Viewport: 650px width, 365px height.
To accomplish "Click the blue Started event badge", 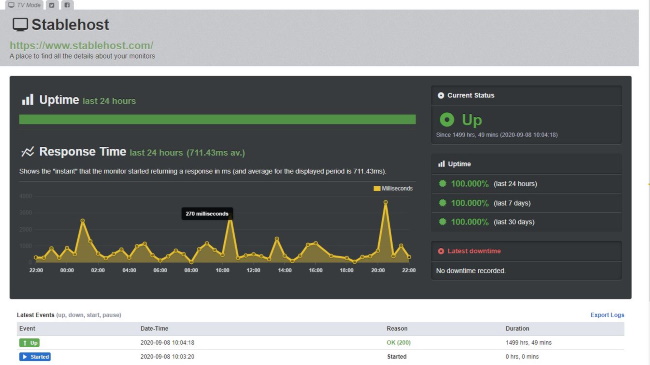I will click(35, 357).
